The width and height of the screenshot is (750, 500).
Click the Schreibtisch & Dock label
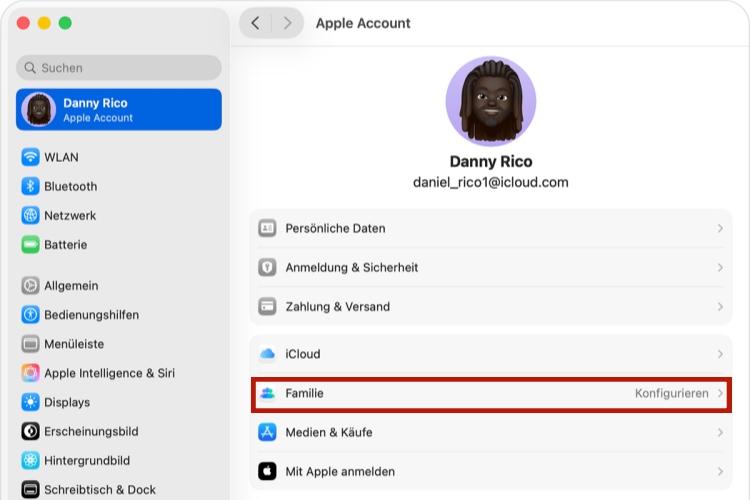tap(100, 490)
